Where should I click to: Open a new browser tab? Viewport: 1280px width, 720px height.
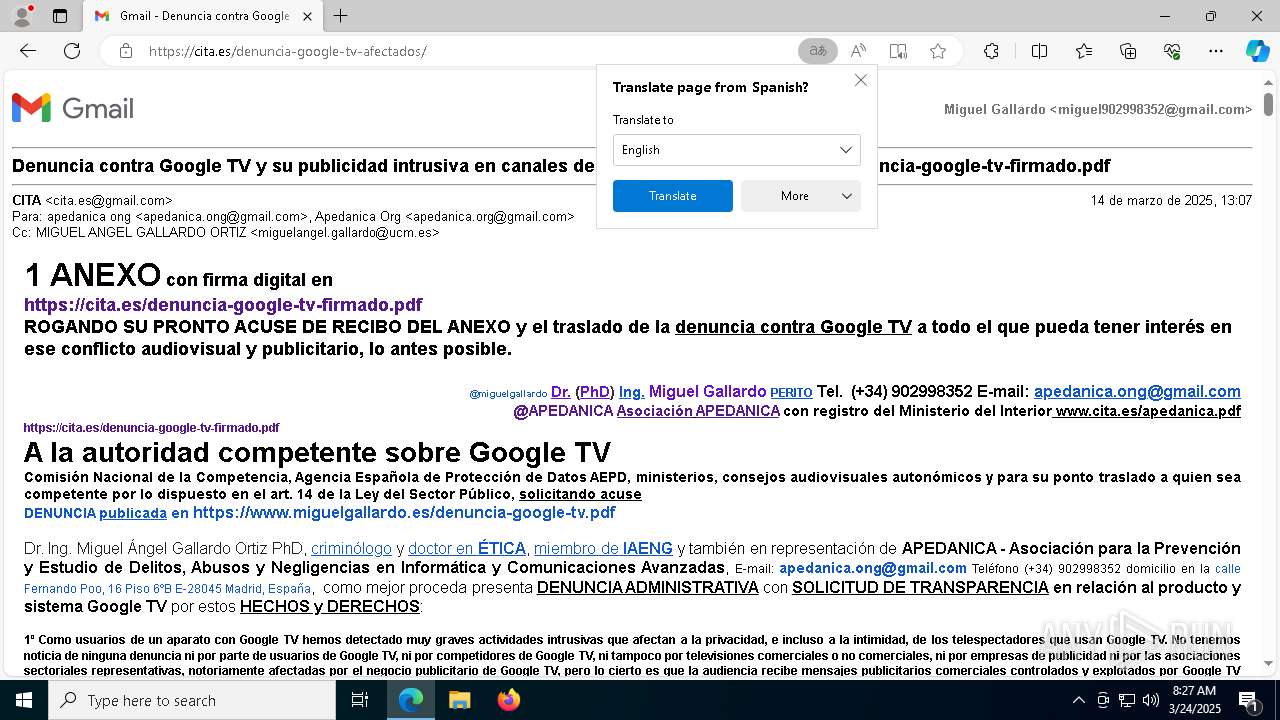341,16
